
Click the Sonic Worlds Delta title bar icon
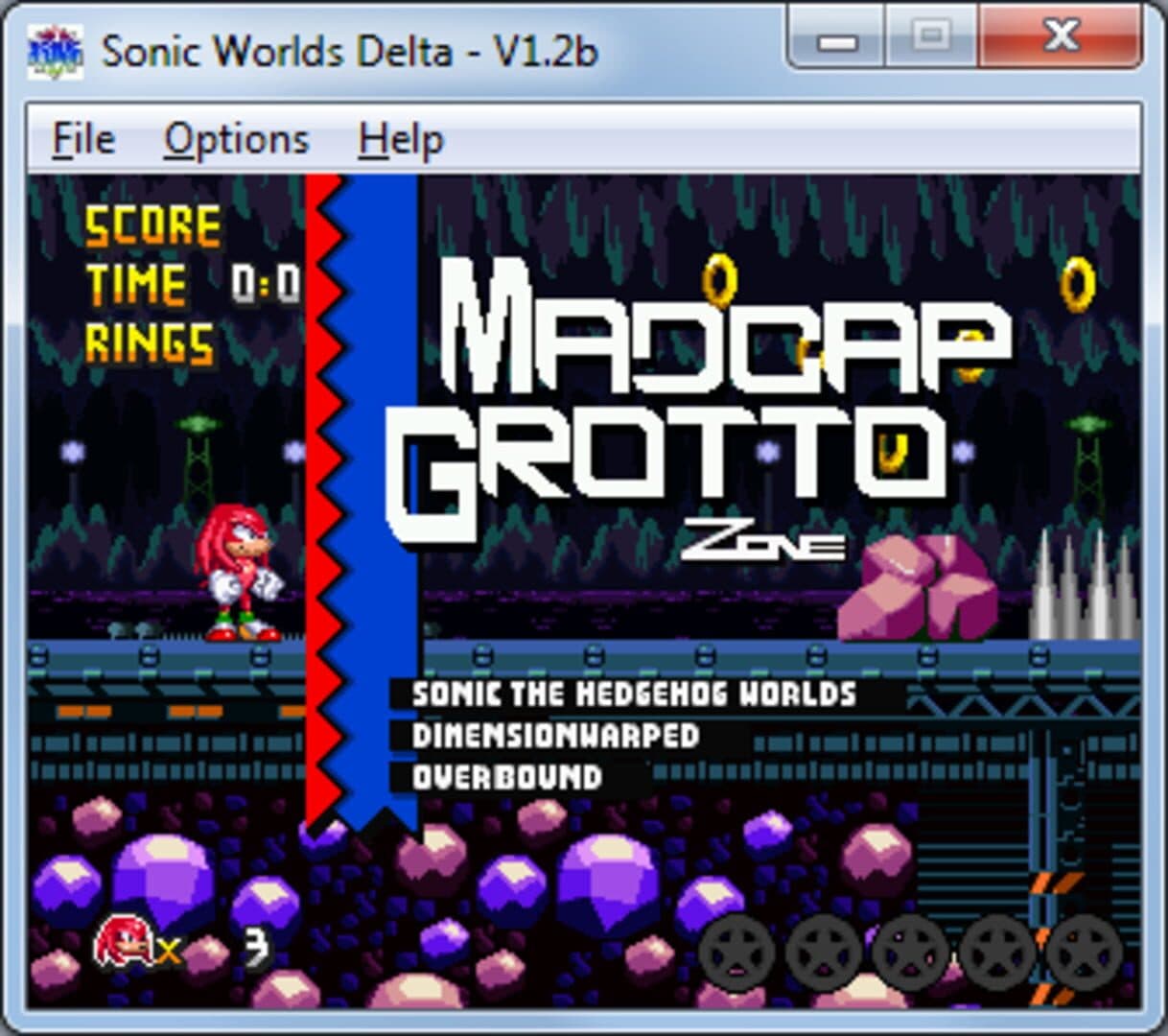coord(55,51)
